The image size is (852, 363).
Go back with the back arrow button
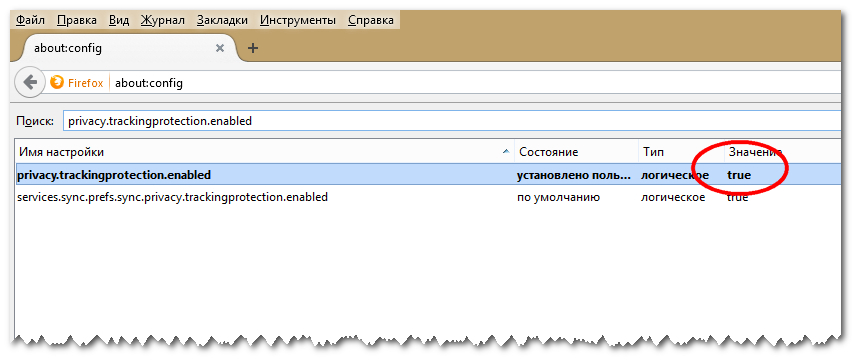pos(30,83)
